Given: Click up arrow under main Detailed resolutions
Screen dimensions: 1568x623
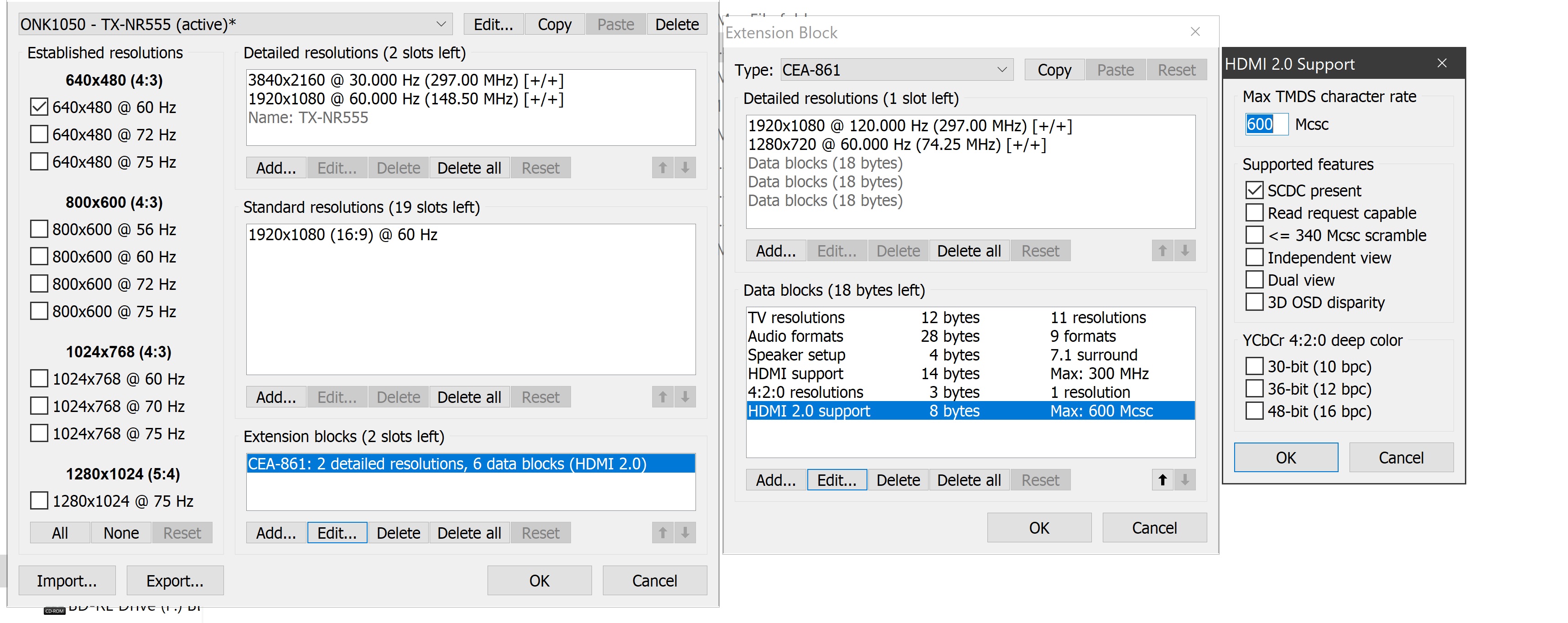Looking at the screenshot, I should (662, 168).
